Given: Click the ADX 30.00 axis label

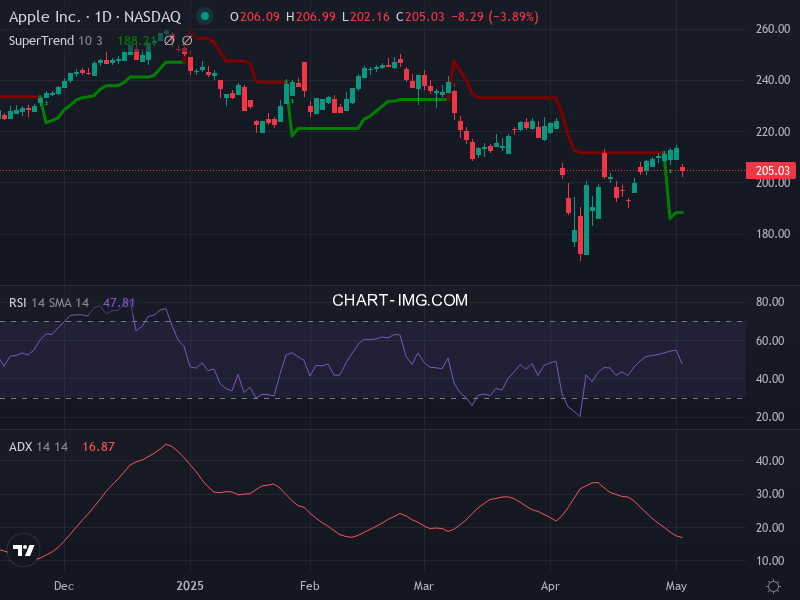Looking at the screenshot, I should click(770, 494).
